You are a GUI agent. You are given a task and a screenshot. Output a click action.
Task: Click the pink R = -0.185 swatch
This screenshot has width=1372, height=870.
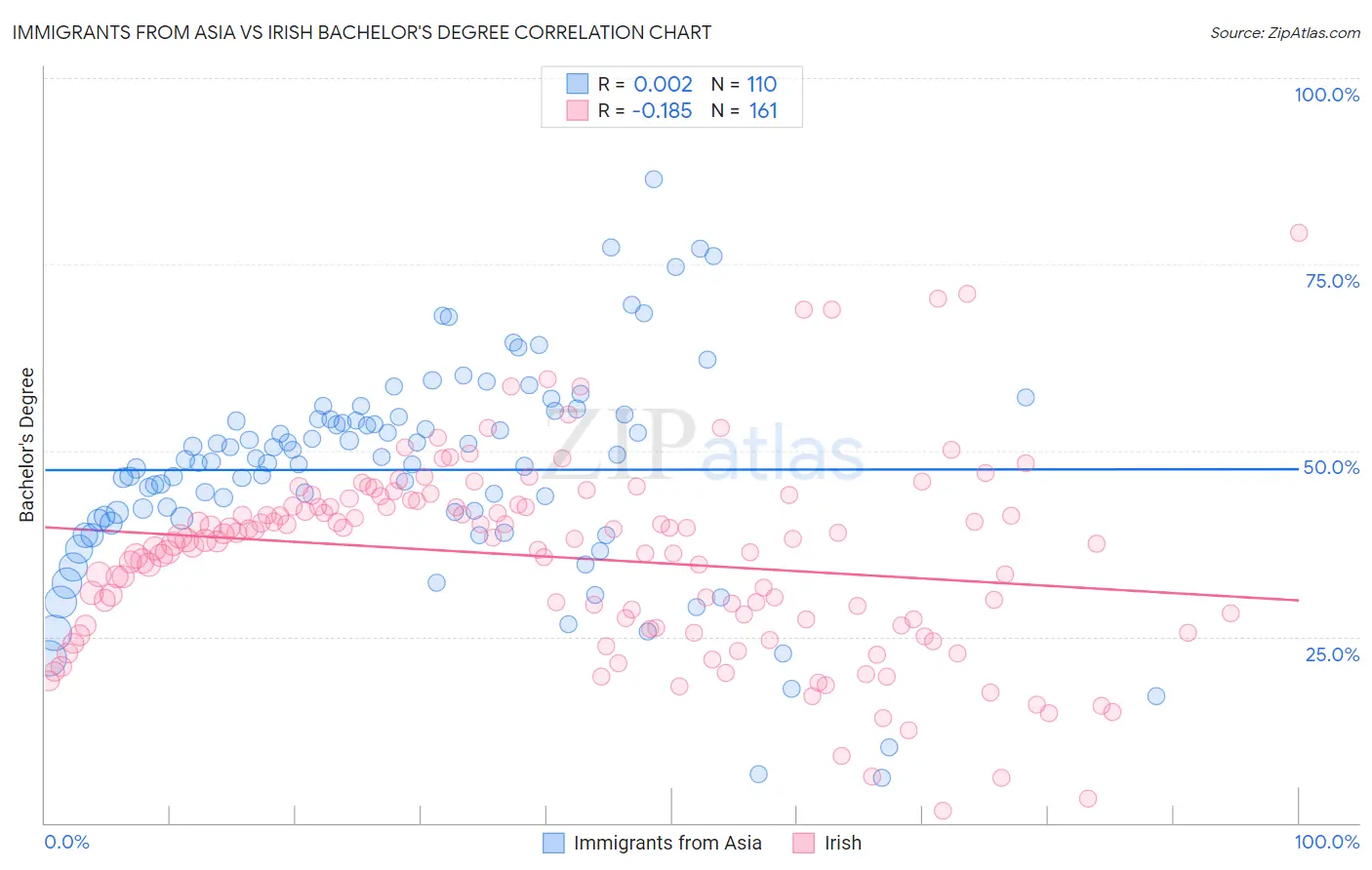(578, 110)
